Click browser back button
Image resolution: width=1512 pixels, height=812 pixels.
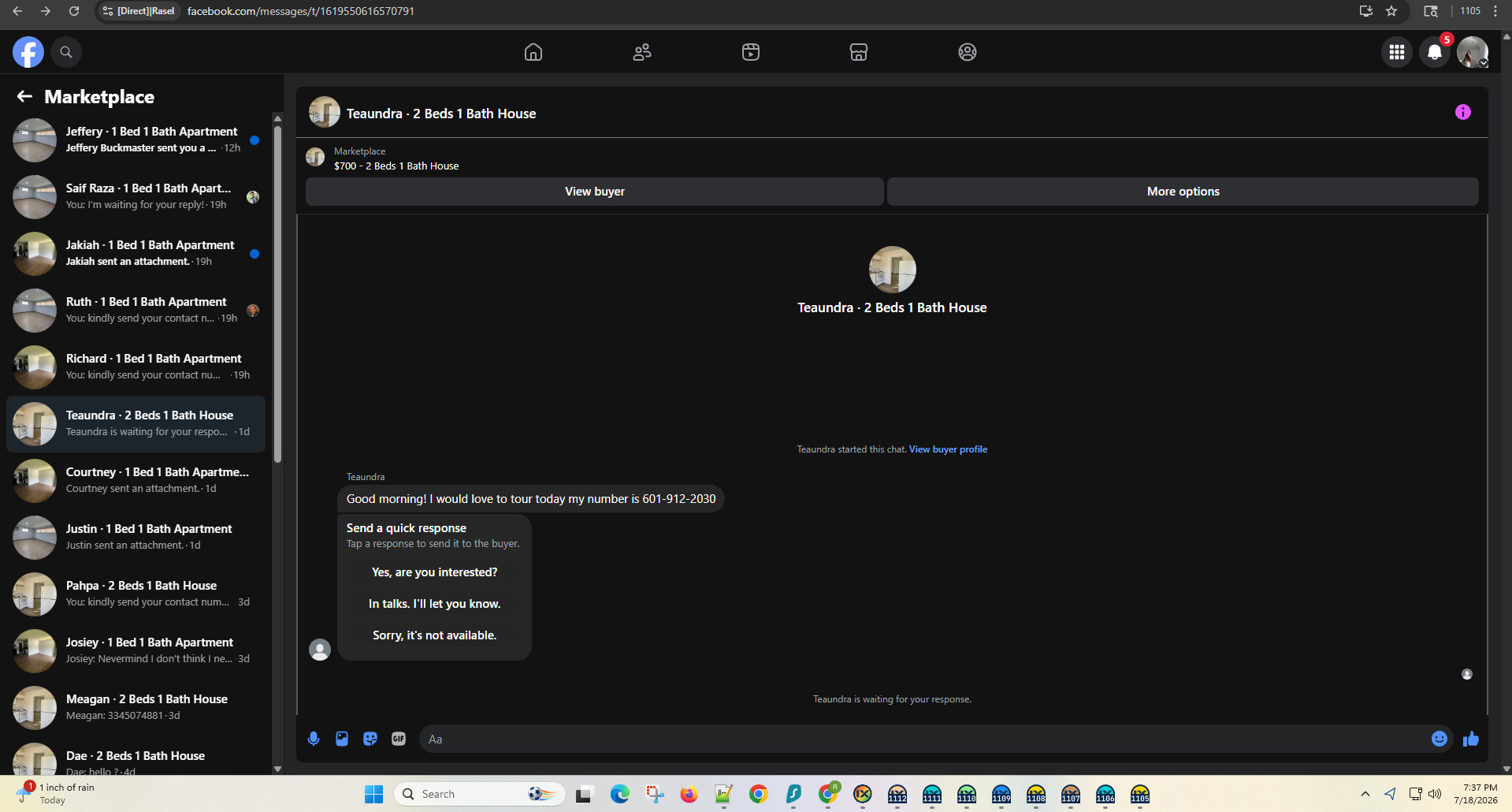tap(17, 11)
